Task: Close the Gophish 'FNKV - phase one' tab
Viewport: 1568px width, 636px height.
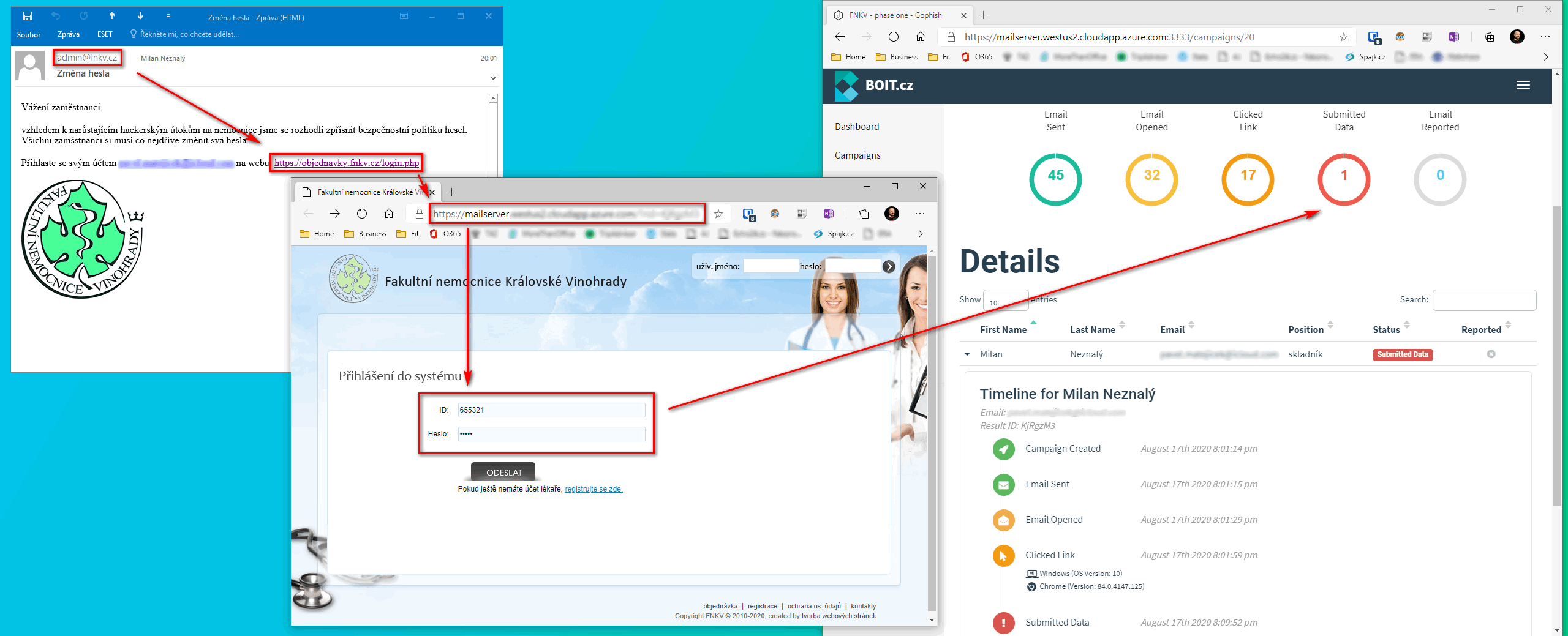Action: click(963, 15)
